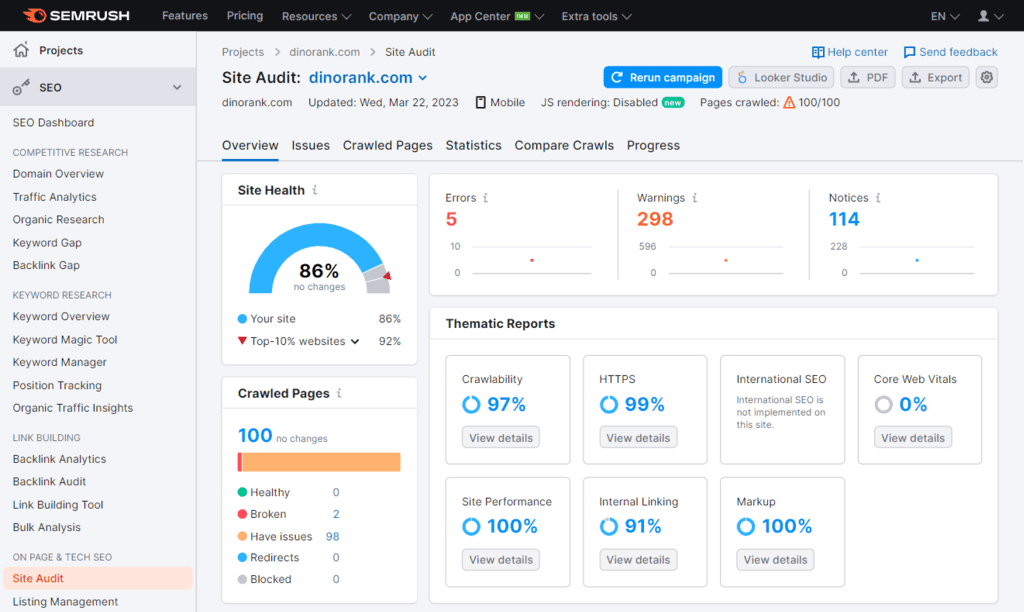This screenshot has width=1024, height=612.
Task: Open Position Tracking in sidebar
Action: pyautogui.click(x=57, y=385)
